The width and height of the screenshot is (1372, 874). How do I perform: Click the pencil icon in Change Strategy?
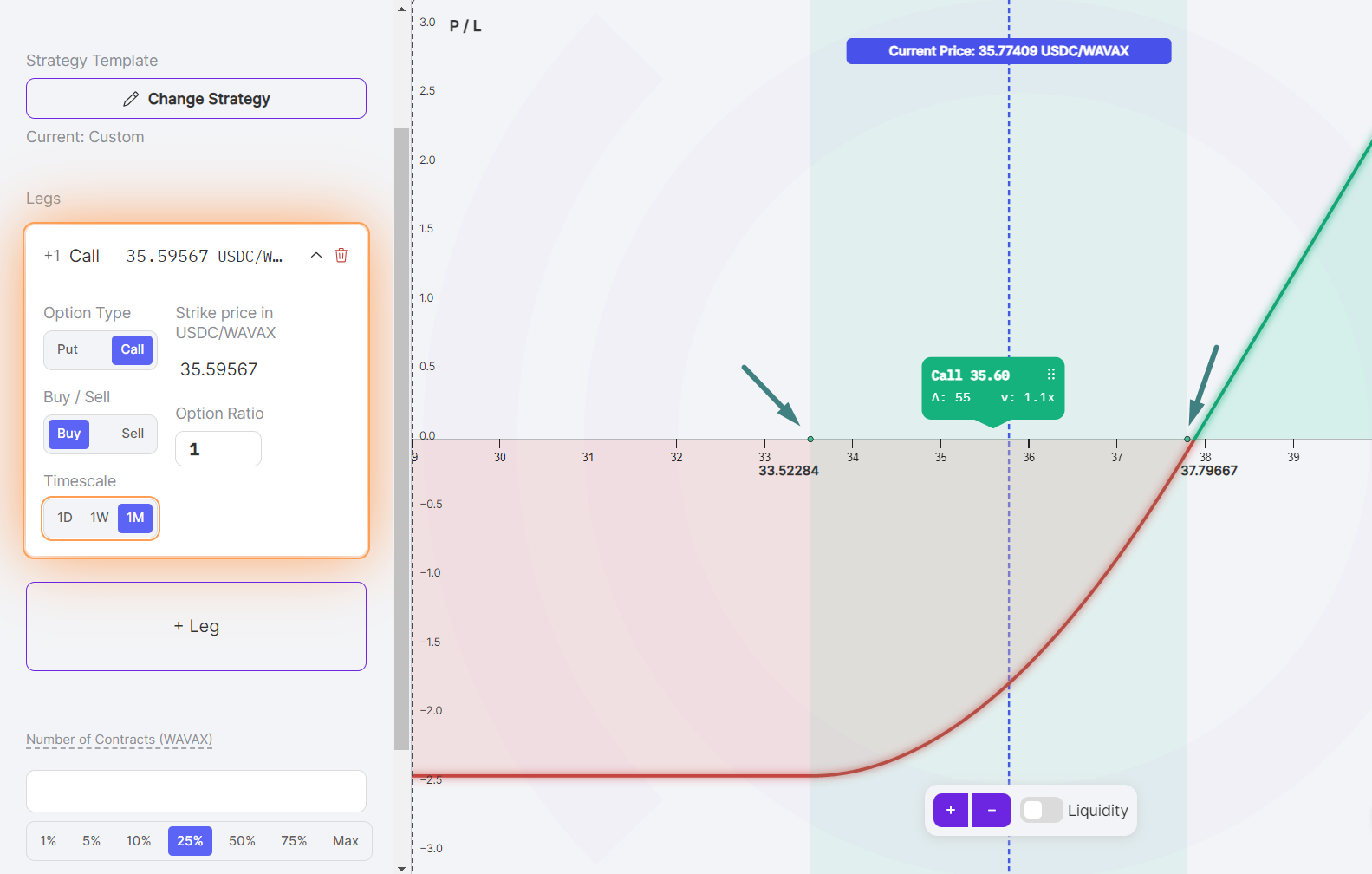point(131,99)
